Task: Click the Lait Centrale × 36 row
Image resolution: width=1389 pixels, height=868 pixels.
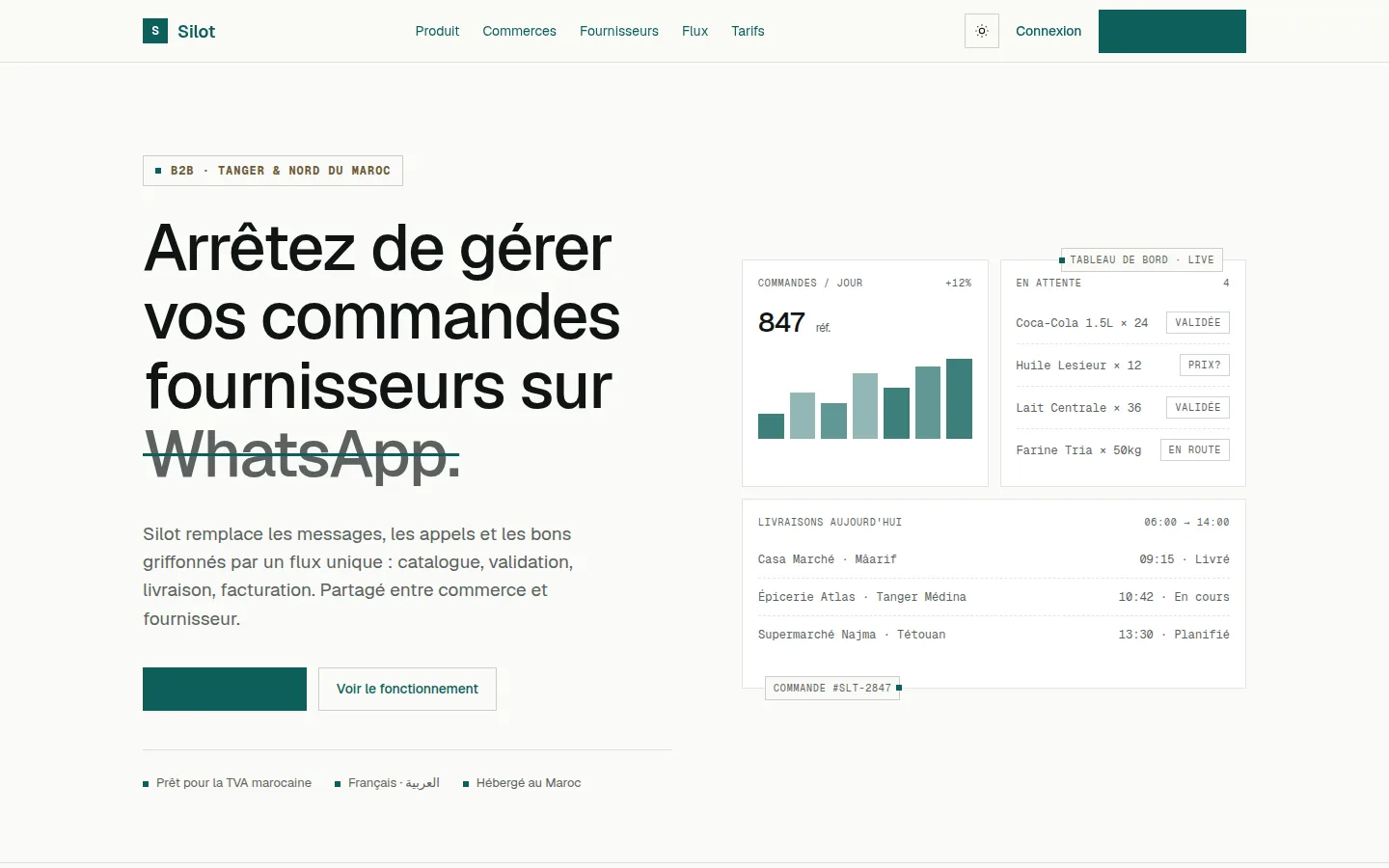Action: (x=1123, y=408)
